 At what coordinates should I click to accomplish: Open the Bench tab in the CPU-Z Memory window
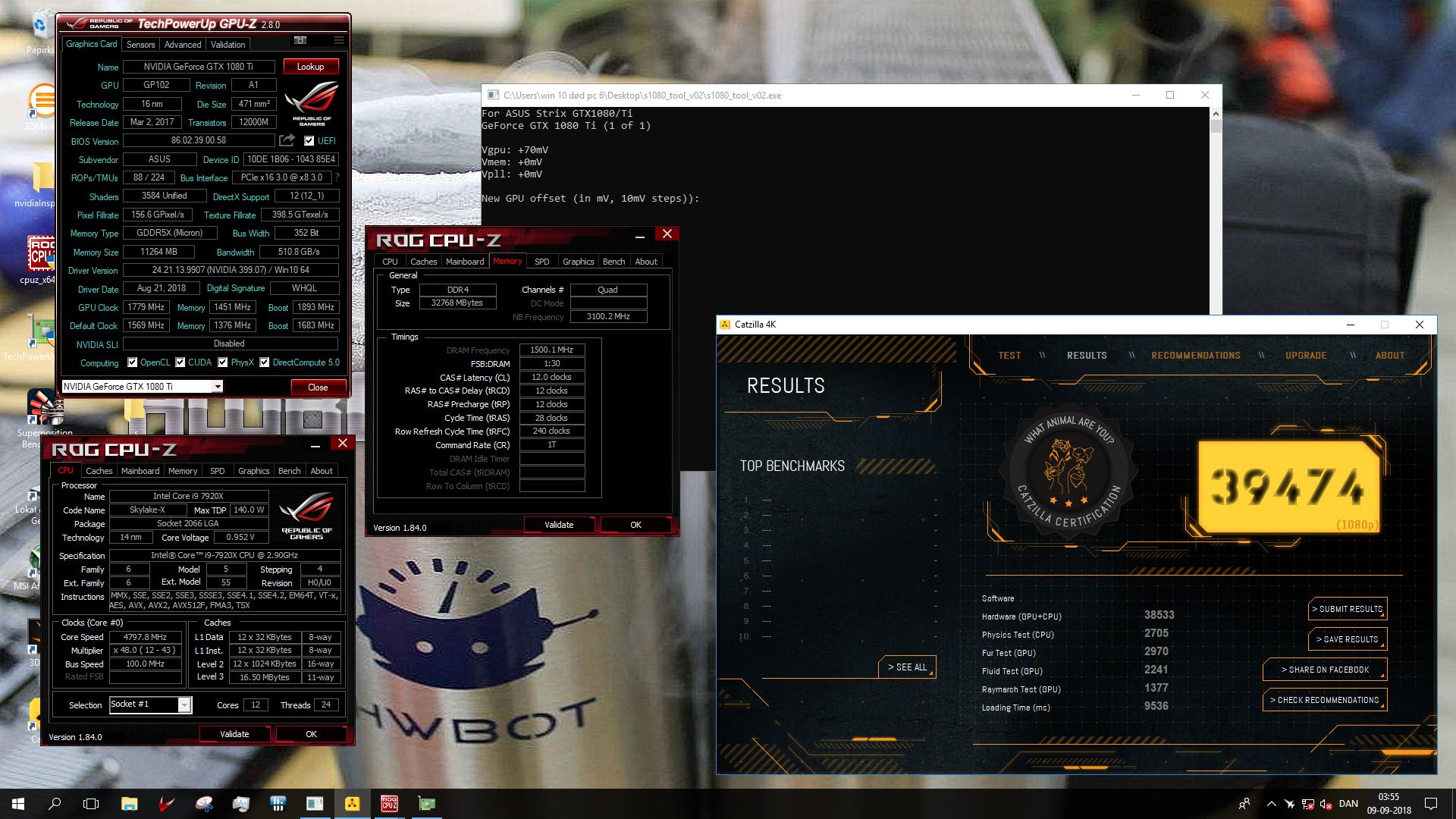tap(613, 262)
